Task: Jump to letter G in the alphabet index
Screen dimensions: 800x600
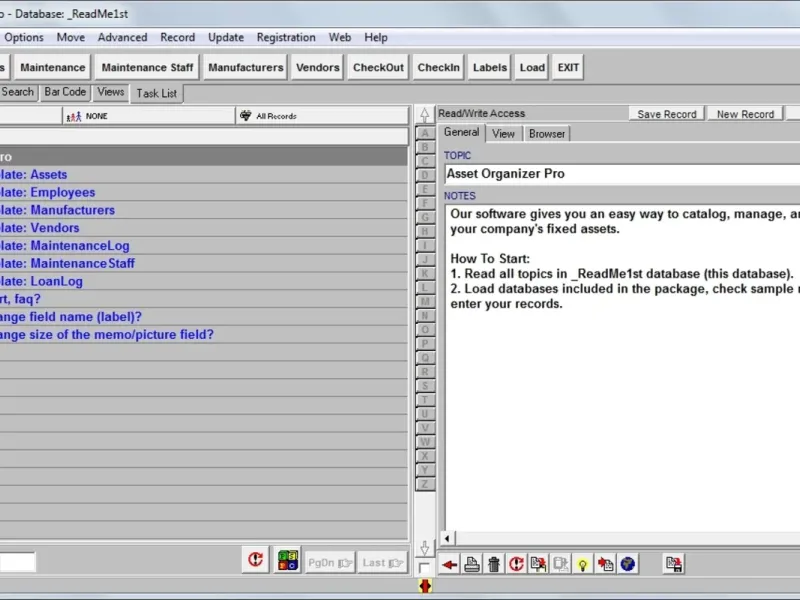Action: tap(425, 217)
